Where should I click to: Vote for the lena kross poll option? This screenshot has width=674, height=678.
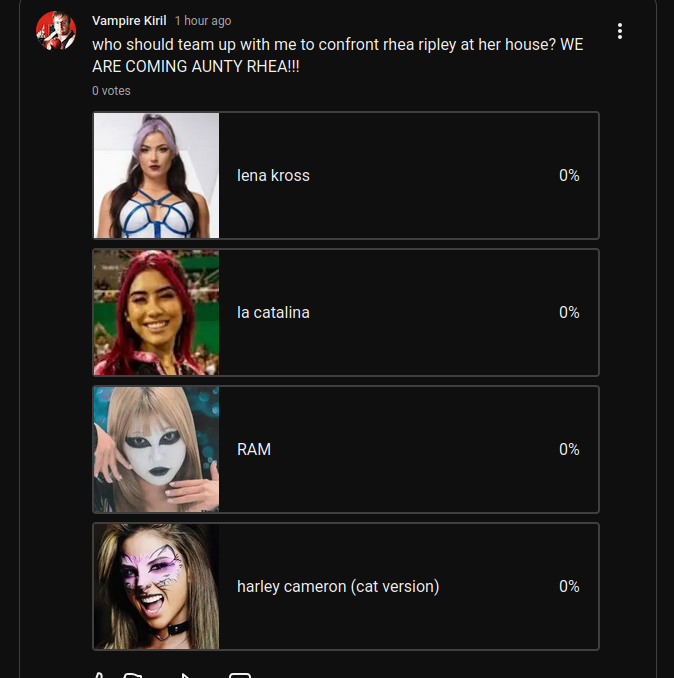click(x=346, y=175)
